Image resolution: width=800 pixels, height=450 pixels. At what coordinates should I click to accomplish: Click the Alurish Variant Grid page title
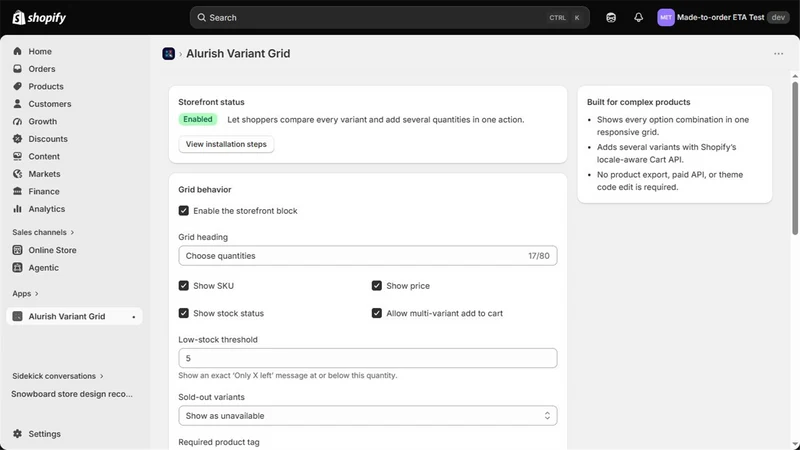(238, 54)
